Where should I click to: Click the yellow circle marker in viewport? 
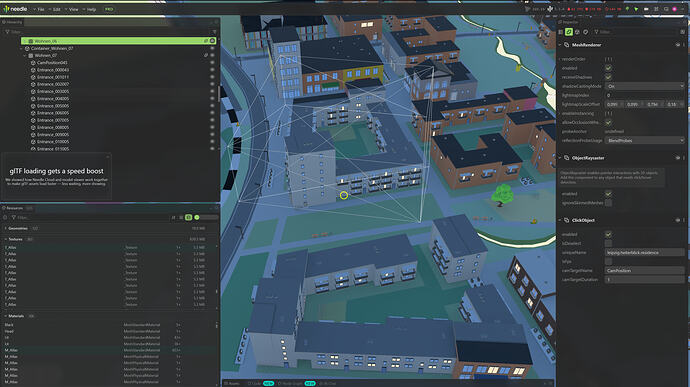click(344, 195)
